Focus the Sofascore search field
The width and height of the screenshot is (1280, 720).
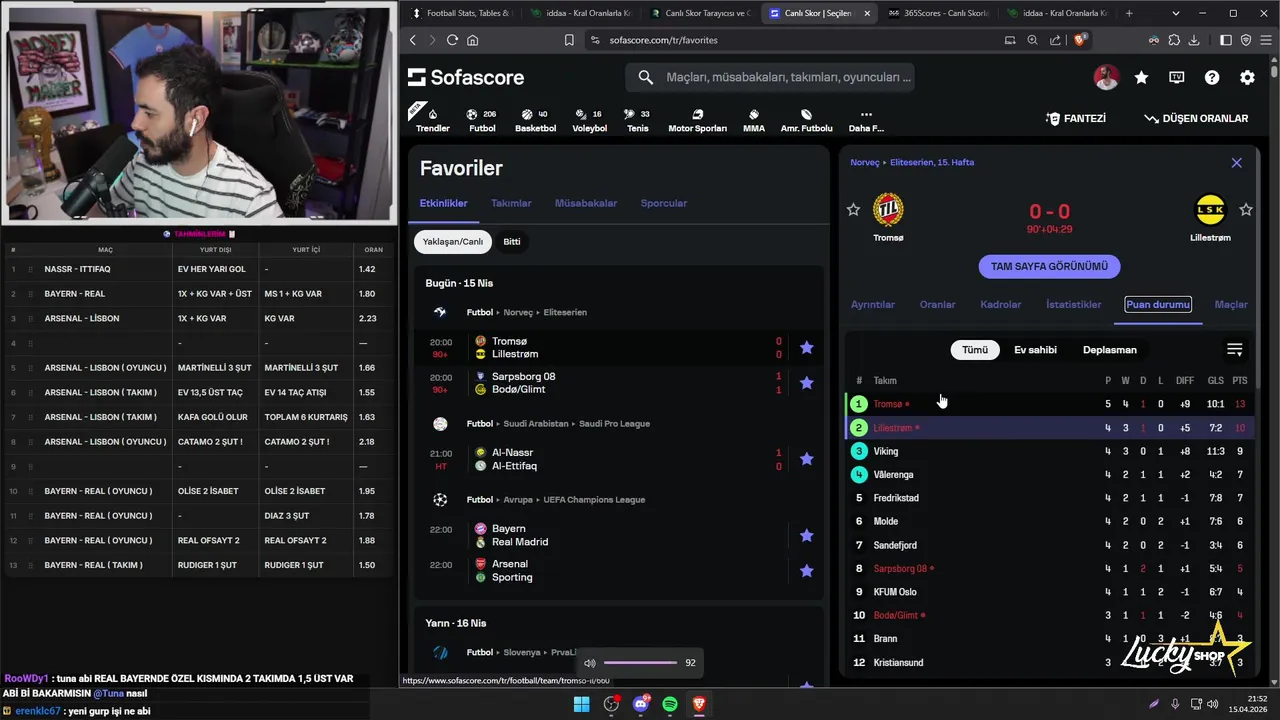[770, 77]
